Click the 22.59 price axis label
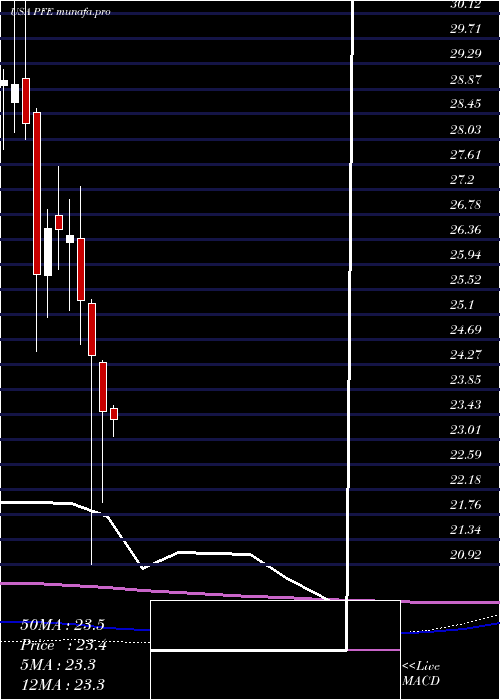Screen dimensions: 500x700 [x=466, y=454]
